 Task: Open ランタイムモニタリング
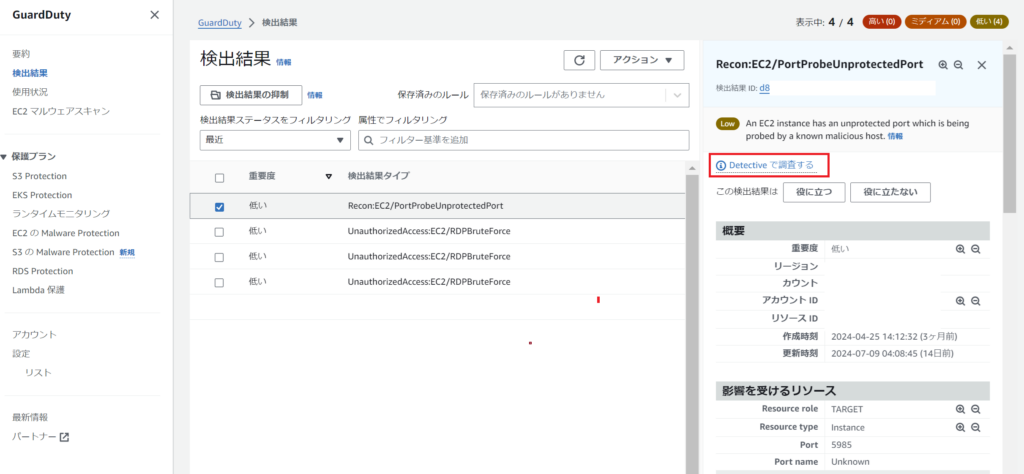pyautogui.click(x=61, y=213)
